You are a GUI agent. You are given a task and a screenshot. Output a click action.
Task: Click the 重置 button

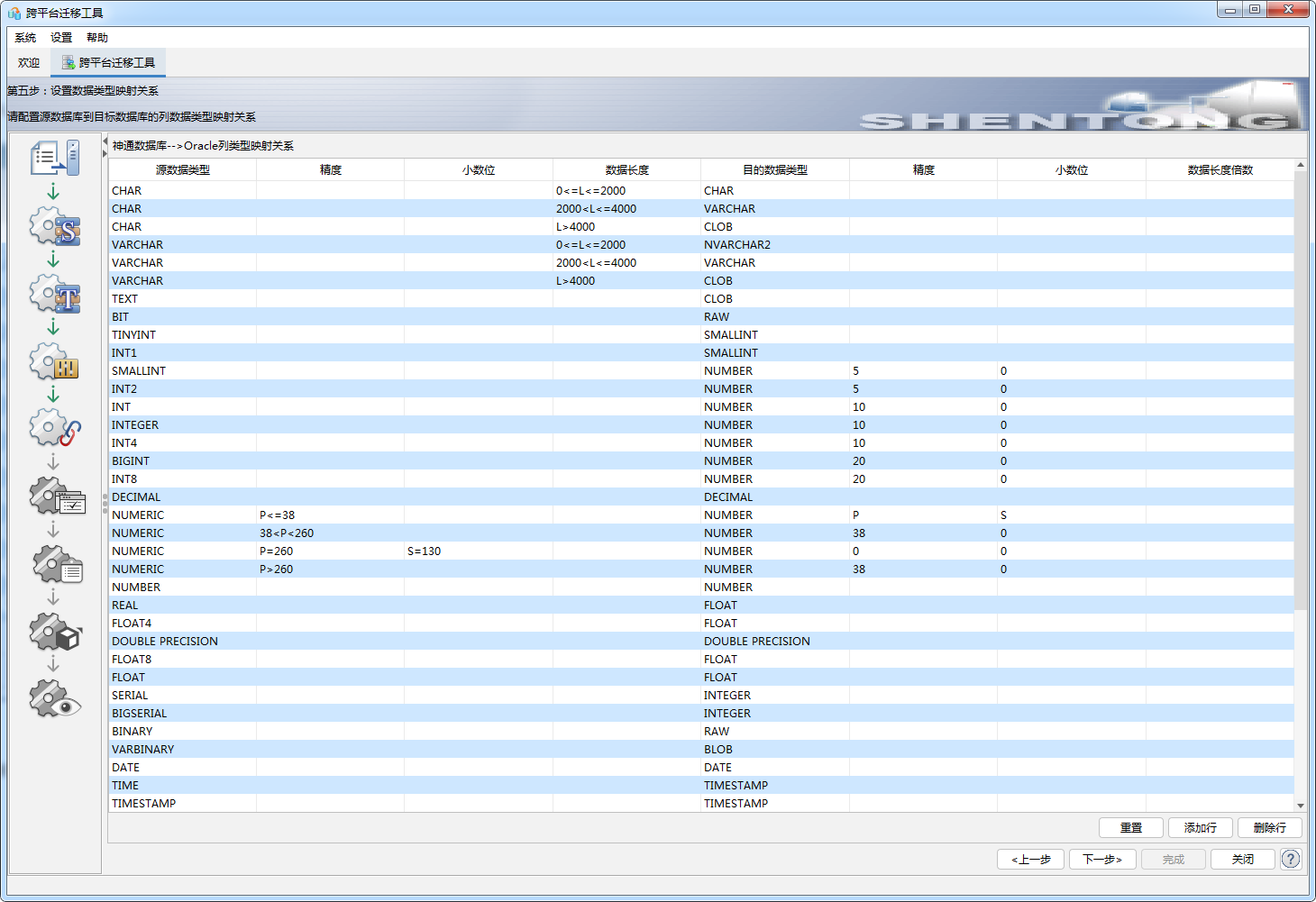[1130, 827]
